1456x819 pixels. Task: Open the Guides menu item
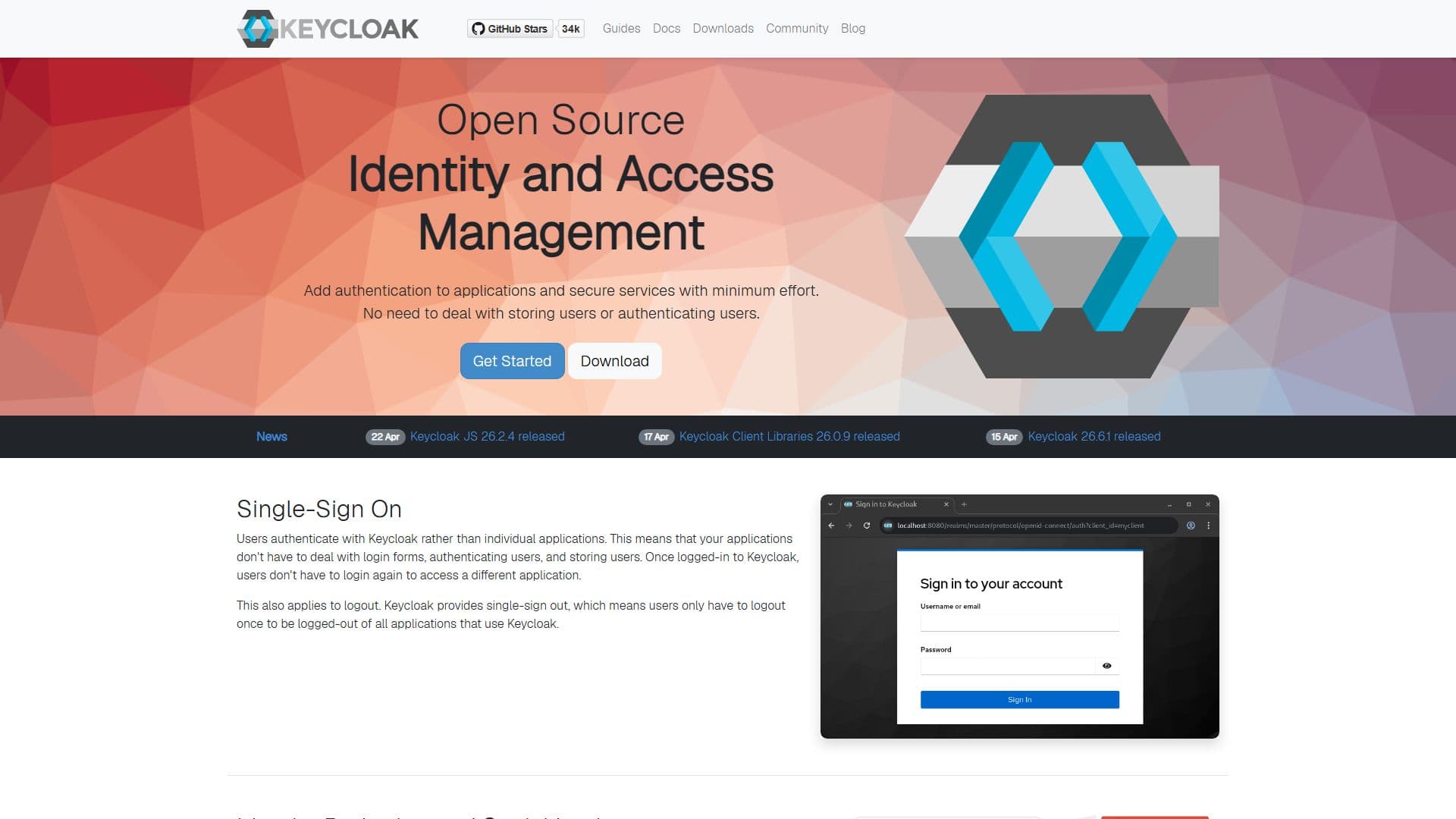(621, 28)
